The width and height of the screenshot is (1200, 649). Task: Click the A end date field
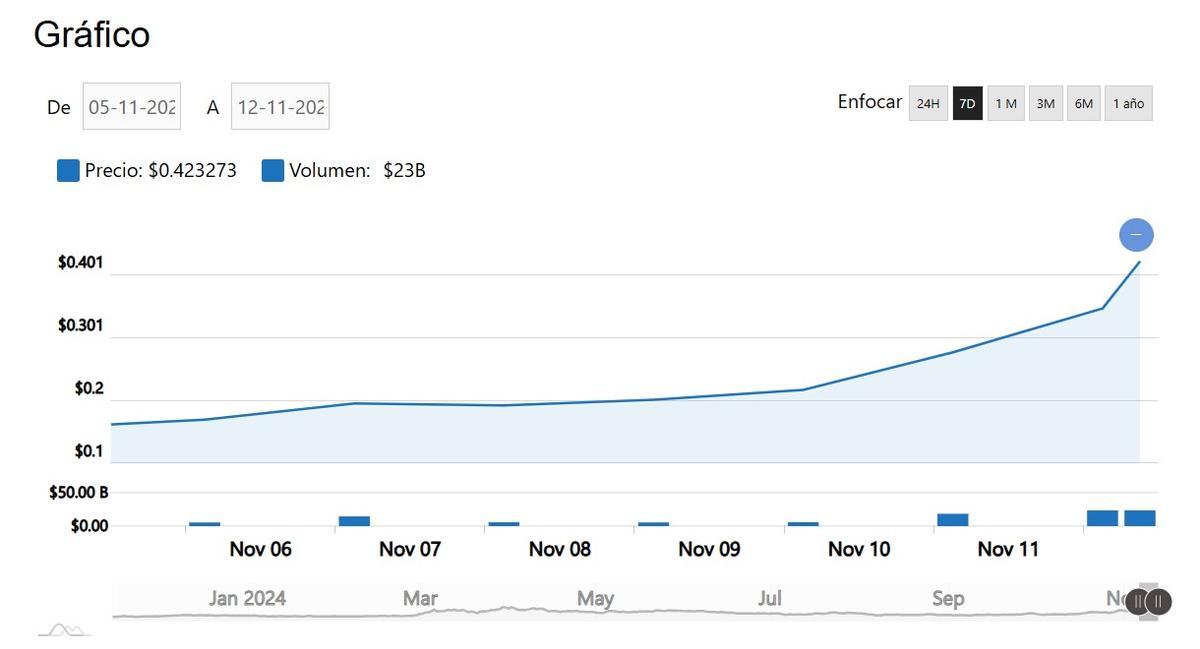point(280,106)
